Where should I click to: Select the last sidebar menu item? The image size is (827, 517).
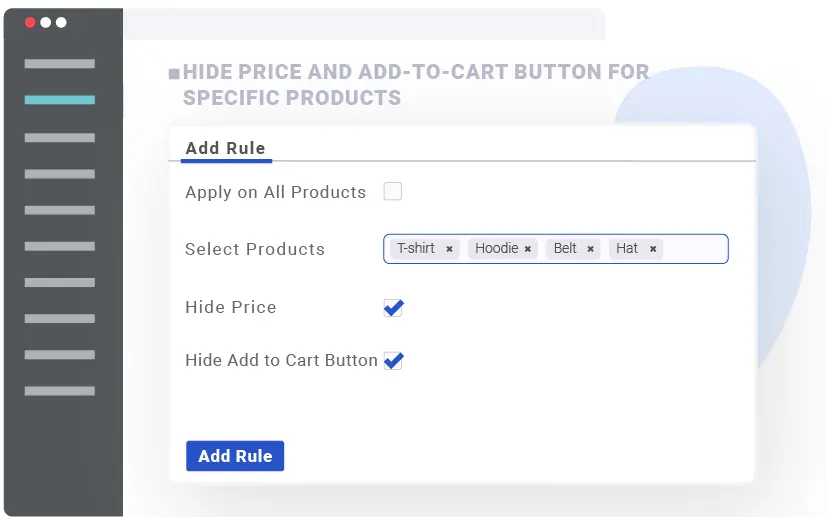coord(60,391)
